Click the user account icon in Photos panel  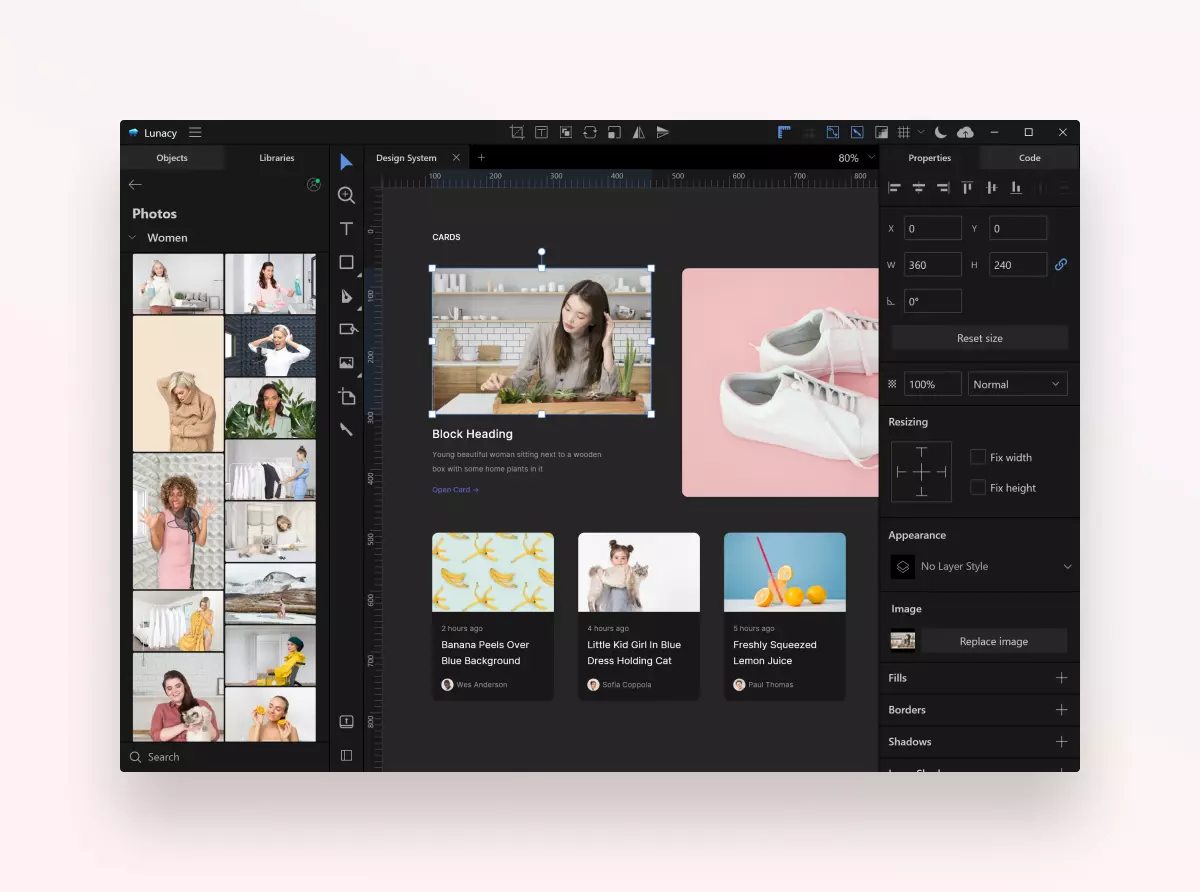point(314,184)
